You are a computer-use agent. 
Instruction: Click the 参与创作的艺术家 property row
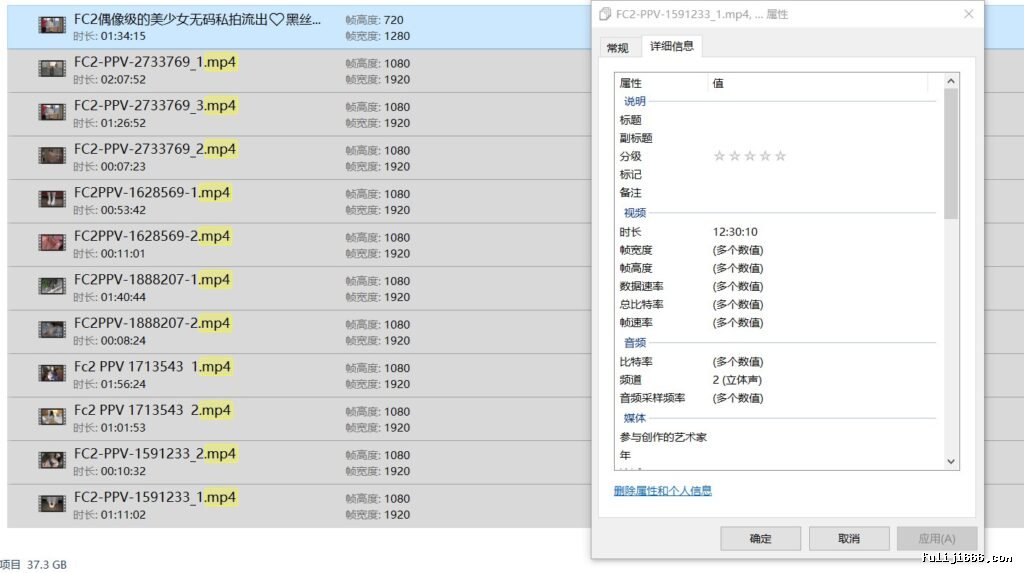point(777,437)
